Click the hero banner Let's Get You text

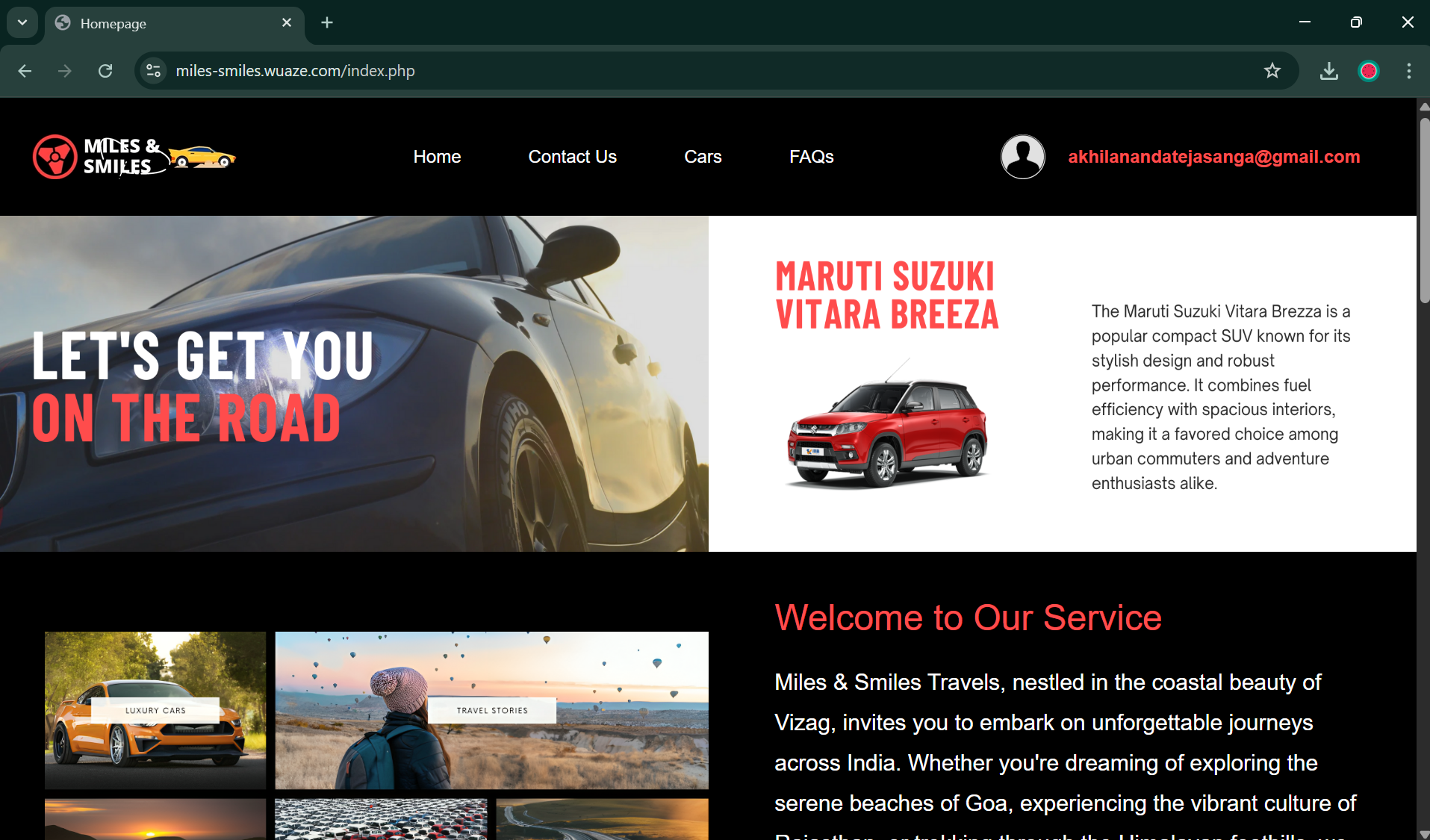click(202, 355)
